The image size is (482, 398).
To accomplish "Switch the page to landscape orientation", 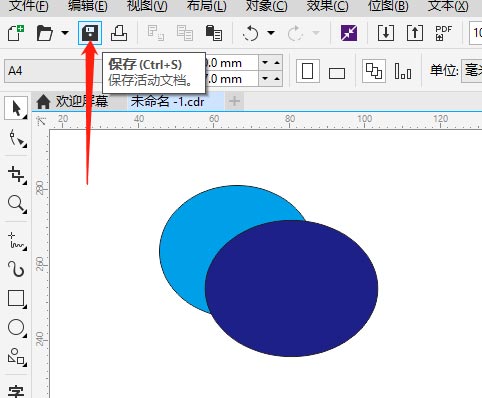I will tap(337, 73).
